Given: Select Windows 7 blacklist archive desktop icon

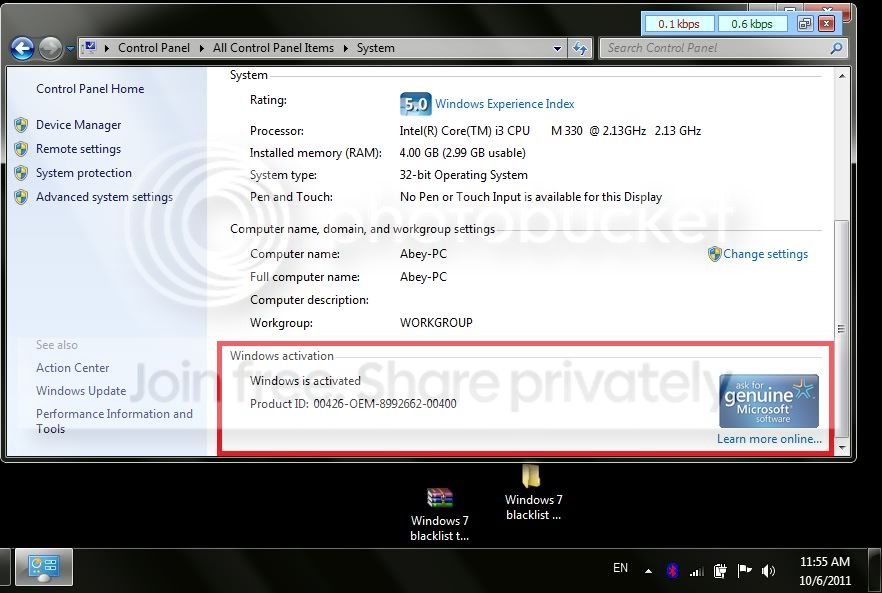Looking at the screenshot, I should tap(439, 513).
